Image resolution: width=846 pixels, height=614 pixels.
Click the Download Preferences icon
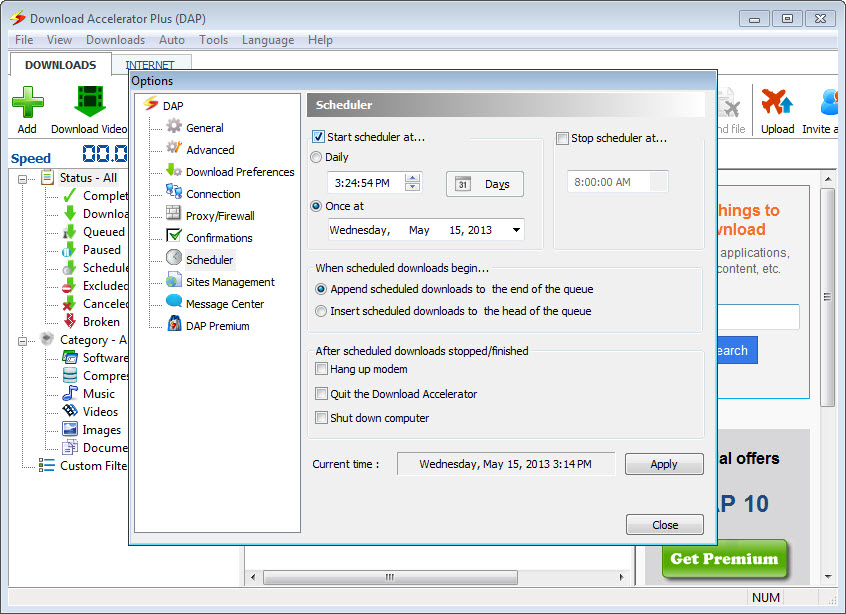coord(174,170)
